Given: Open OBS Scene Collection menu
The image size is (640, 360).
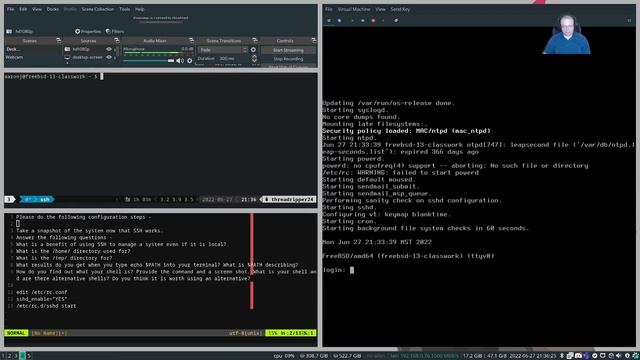Looking at the screenshot, I should point(98,9).
